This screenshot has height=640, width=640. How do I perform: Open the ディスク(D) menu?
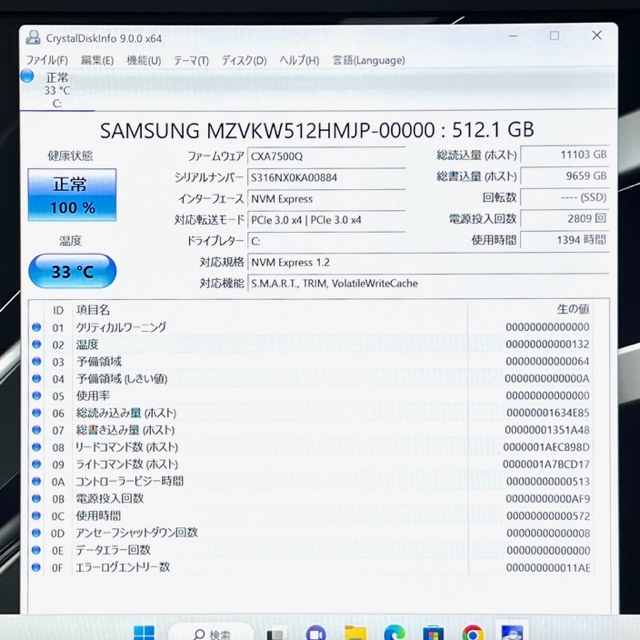pos(244,60)
